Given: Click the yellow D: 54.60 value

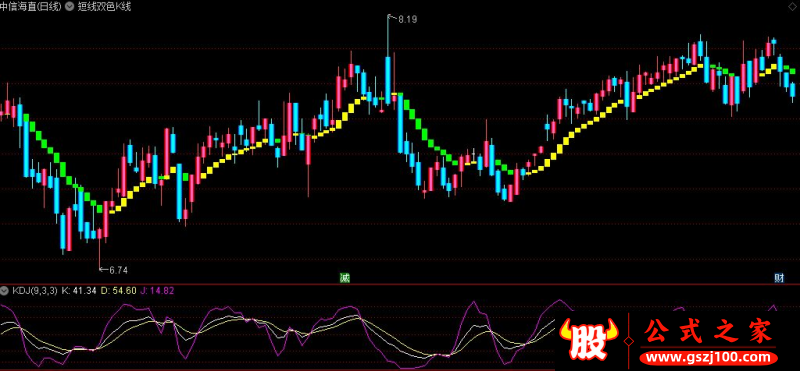Looking at the screenshot, I should point(118,291).
